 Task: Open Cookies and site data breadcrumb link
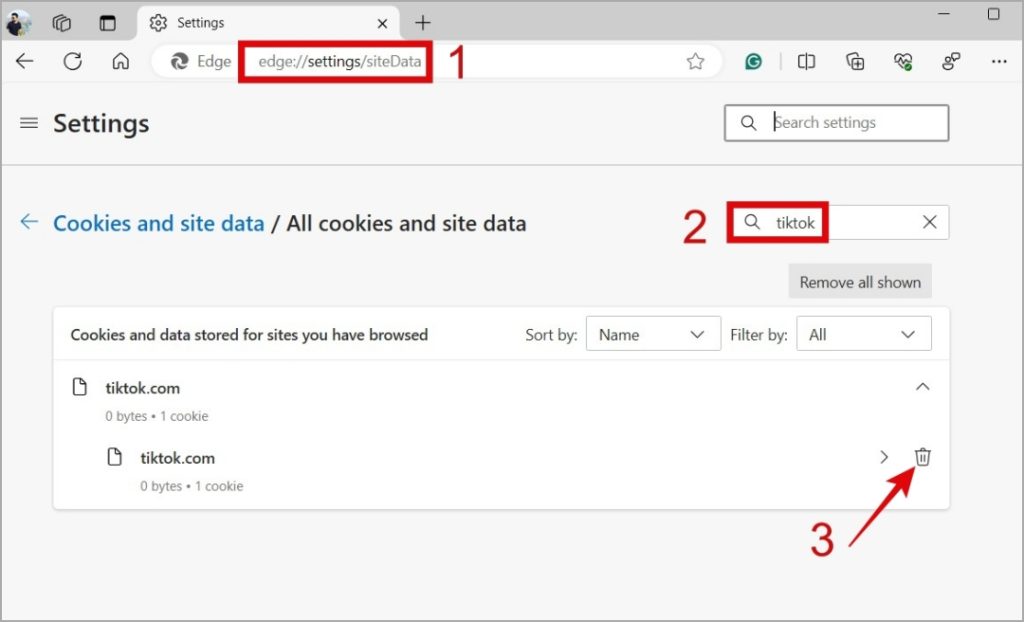click(159, 223)
